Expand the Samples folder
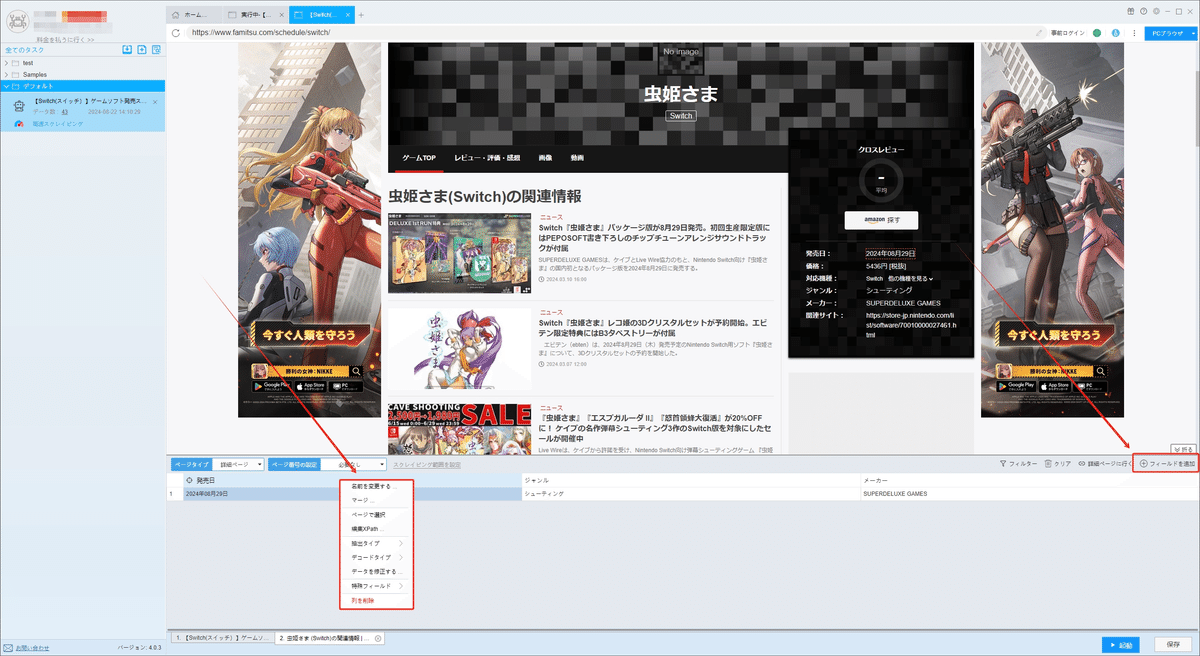1200x656 pixels. 6,74
